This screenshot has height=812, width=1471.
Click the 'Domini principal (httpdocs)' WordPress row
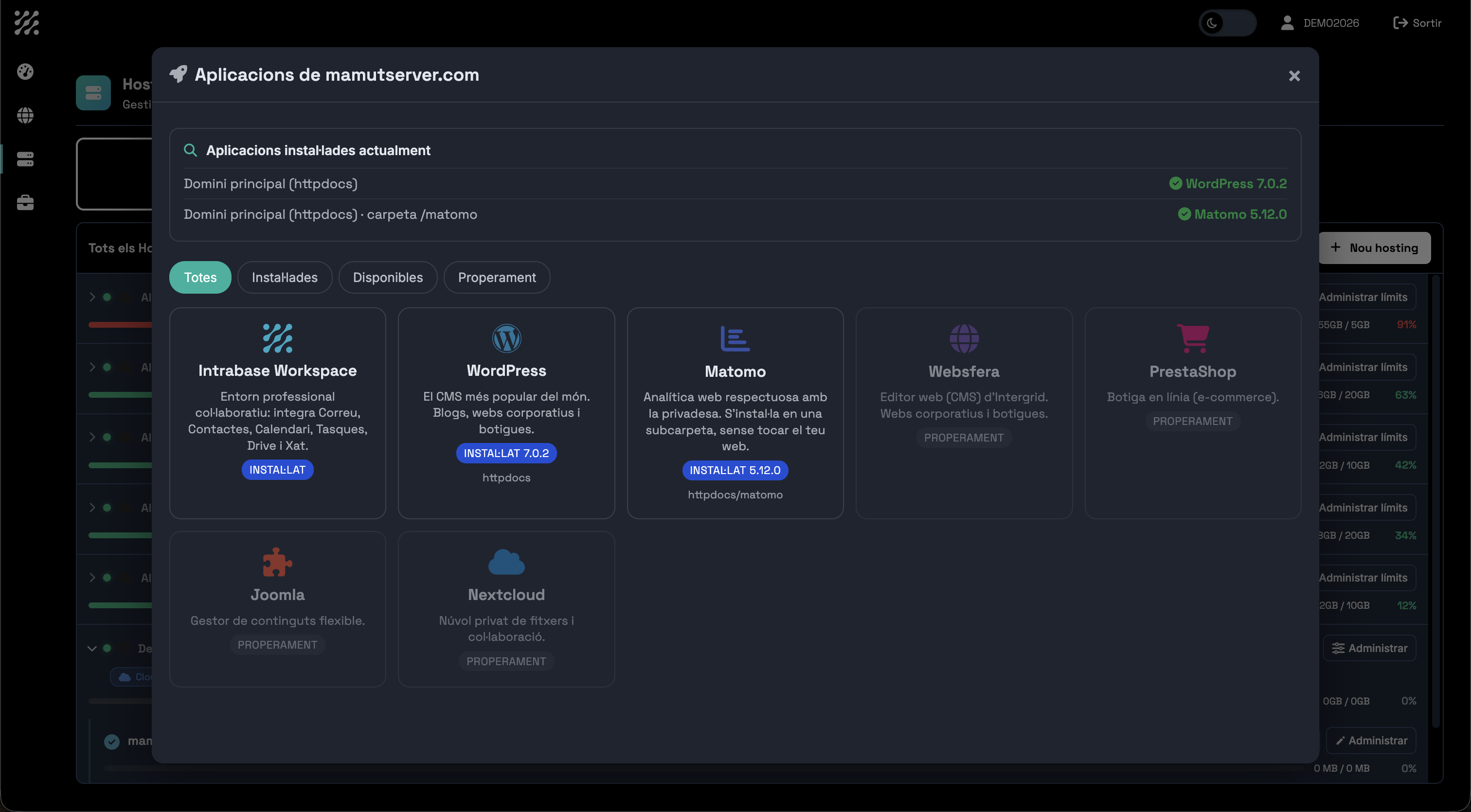pos(735,183)
